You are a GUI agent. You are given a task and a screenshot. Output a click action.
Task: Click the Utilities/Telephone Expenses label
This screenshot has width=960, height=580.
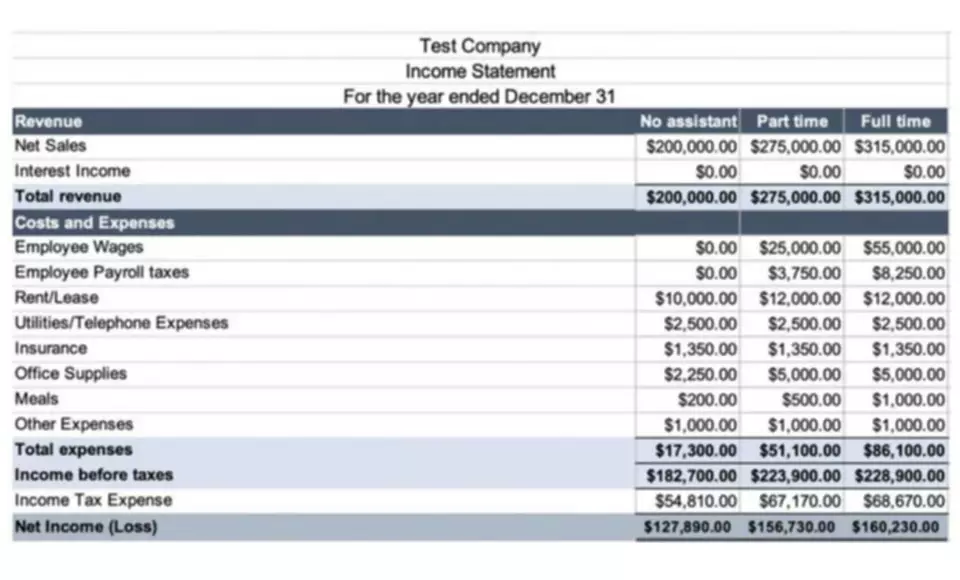121,323
